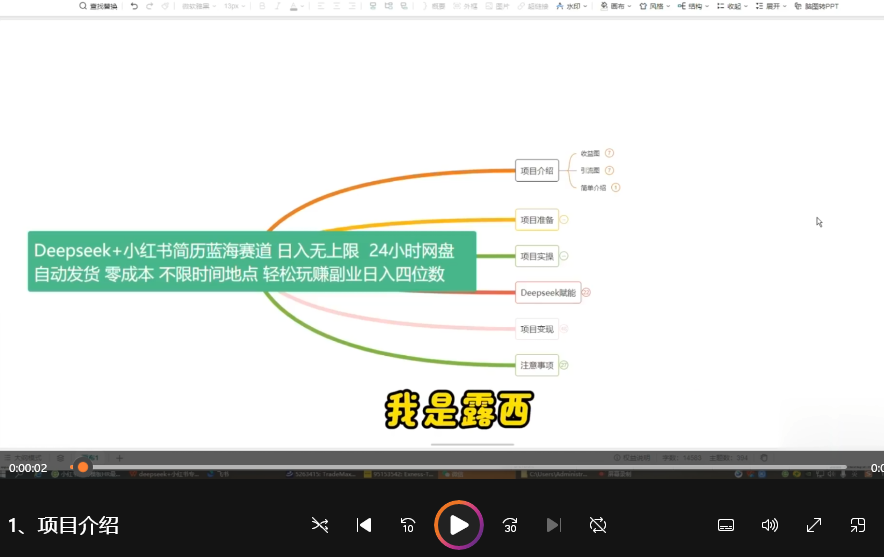The height and width of the screenshot is (557, 884).
Task: Add a 概要 summary
Action: pyautogui.click(x=433, y=6)
